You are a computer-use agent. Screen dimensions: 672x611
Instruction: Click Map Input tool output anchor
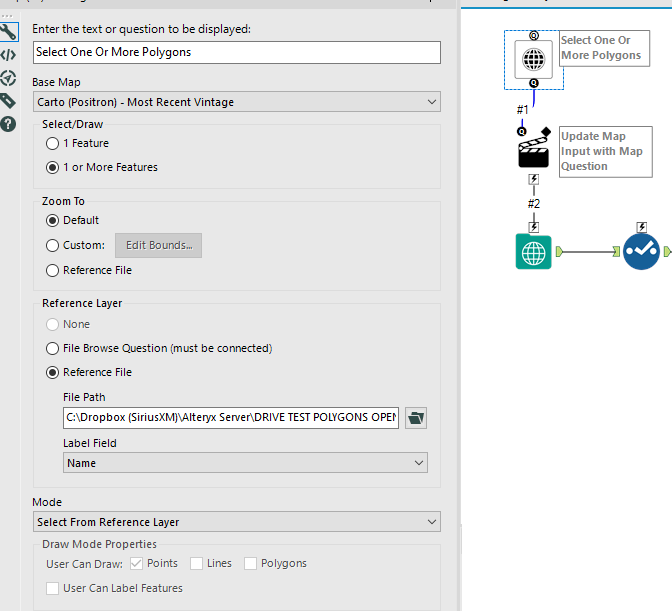tap(559, 252)
